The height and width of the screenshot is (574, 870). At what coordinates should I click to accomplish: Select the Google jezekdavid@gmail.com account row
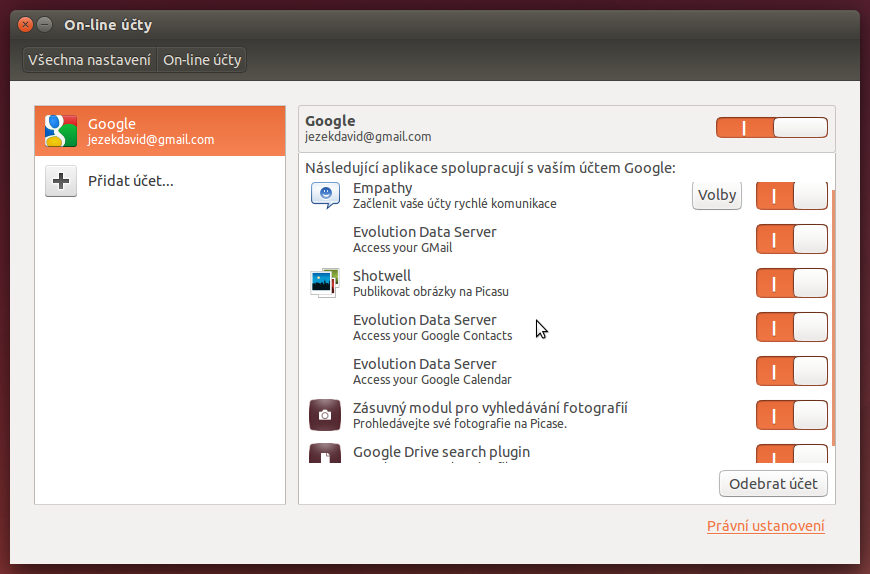pyautogui.click(x=160, y=131)
